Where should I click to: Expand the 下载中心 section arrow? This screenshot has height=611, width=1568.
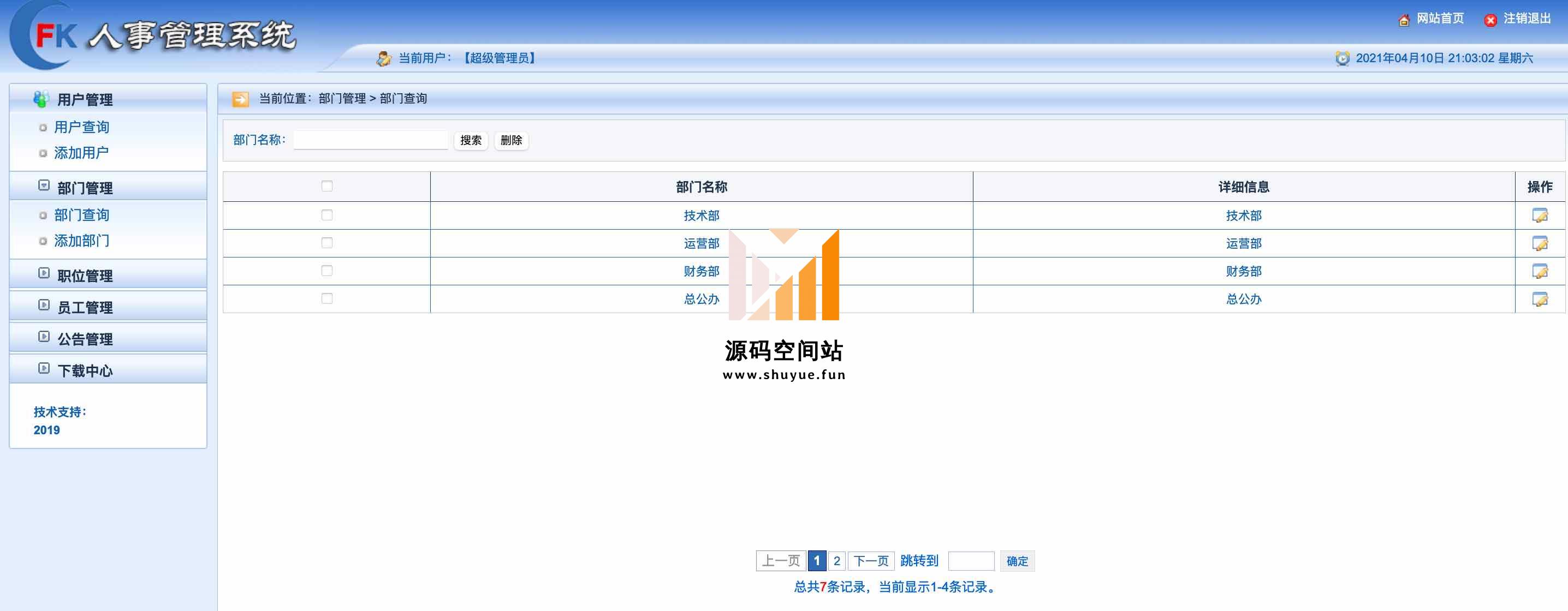point(44,368)
